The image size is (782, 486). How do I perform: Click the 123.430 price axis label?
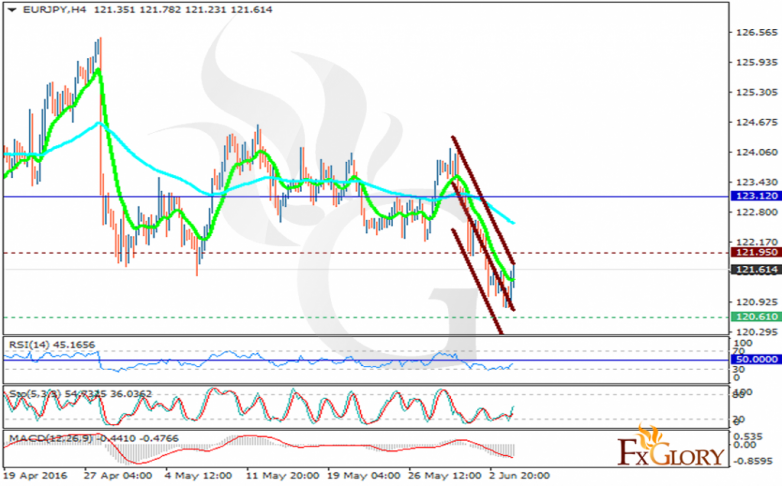point(757,182)
